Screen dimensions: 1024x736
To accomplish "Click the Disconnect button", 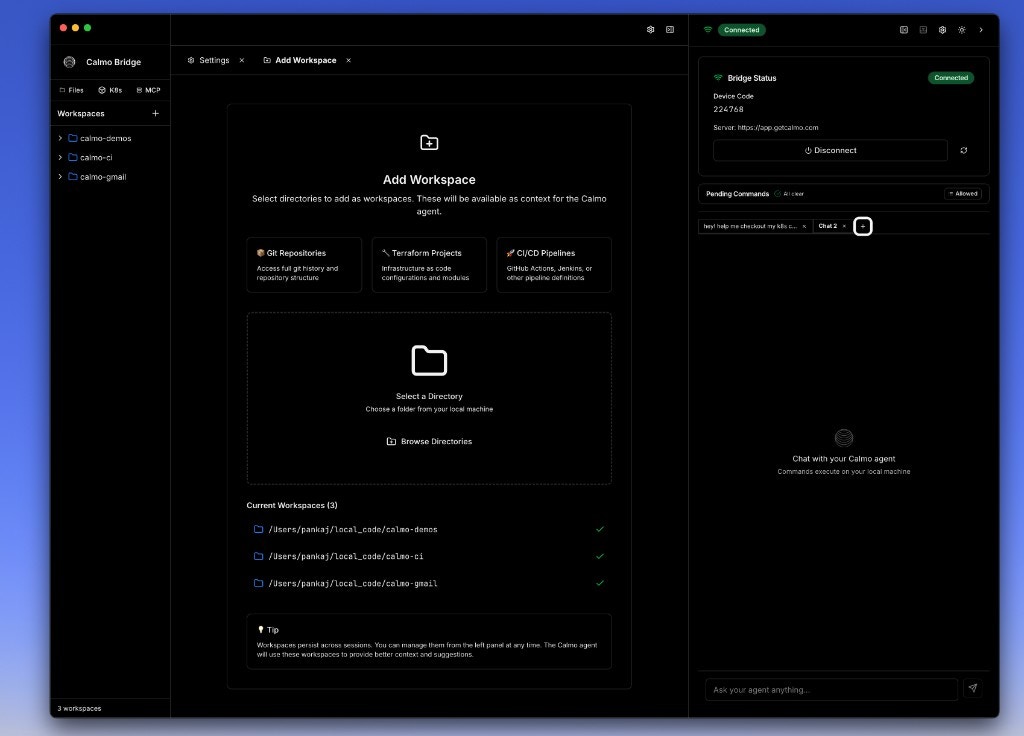I will pos(830,150).
